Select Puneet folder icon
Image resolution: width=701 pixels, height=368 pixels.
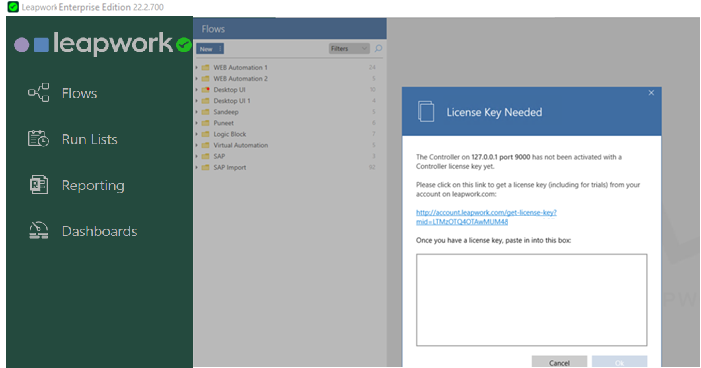click(206, 123)
